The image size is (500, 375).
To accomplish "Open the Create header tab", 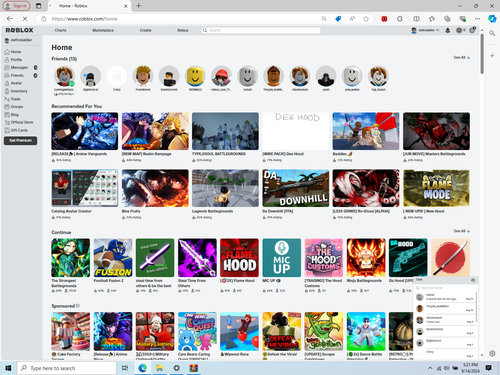I will coord(145,30).
